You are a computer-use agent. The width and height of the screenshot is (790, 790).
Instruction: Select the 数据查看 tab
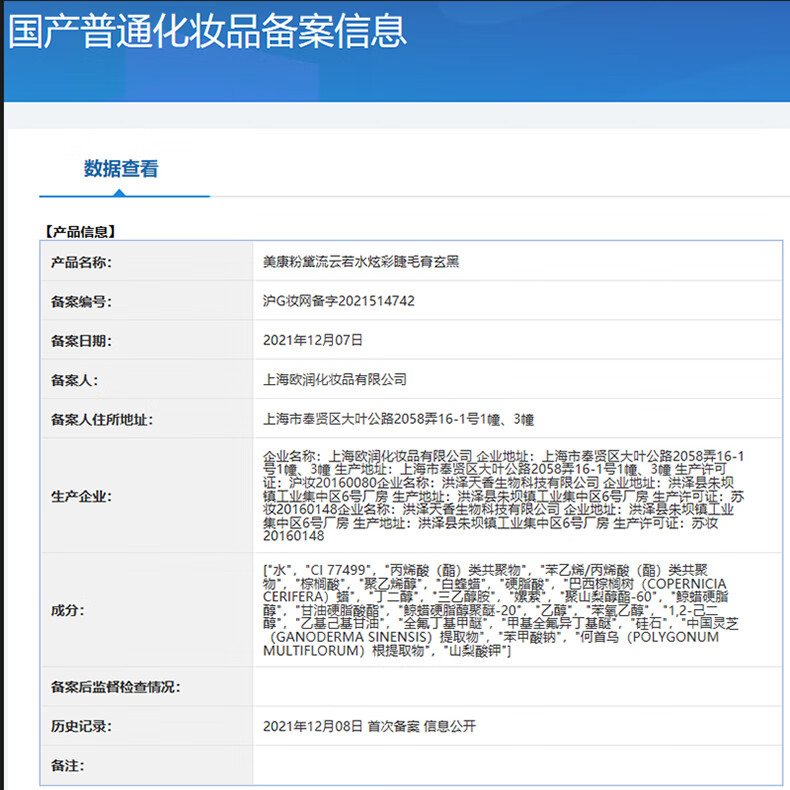tap(121, 168)
